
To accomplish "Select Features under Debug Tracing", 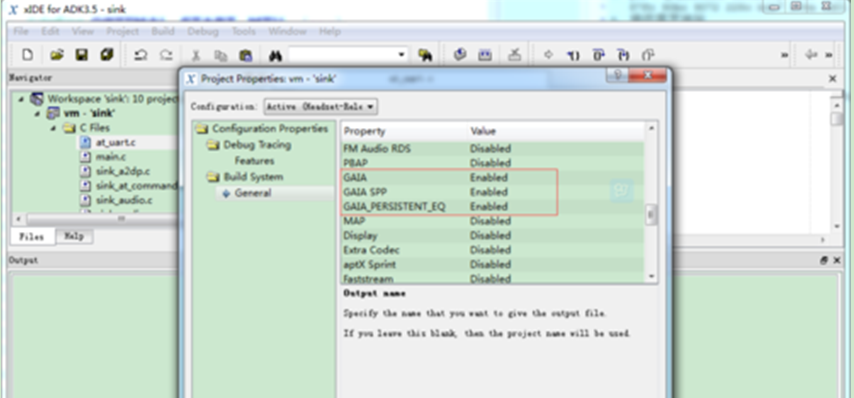I will [x=254, y=161].
